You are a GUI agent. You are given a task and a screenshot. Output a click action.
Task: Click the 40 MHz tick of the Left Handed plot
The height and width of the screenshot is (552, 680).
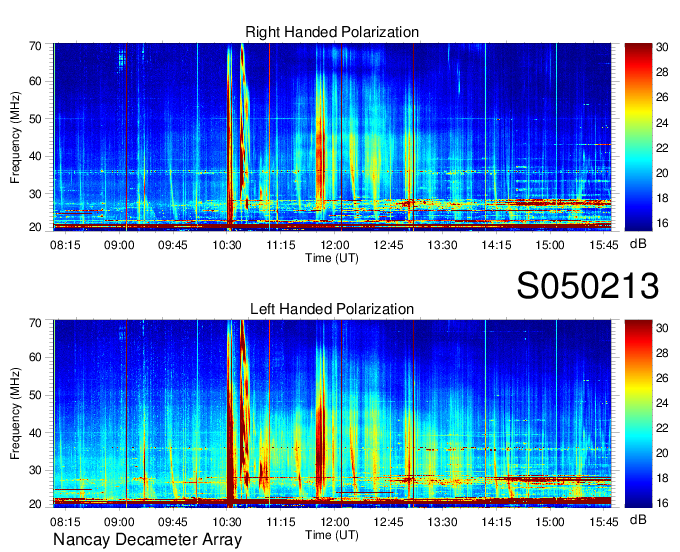[x=35, y=433]
